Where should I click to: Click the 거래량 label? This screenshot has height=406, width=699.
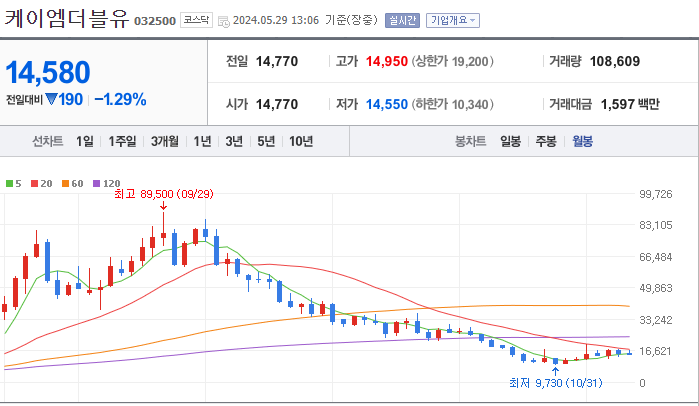565,62
